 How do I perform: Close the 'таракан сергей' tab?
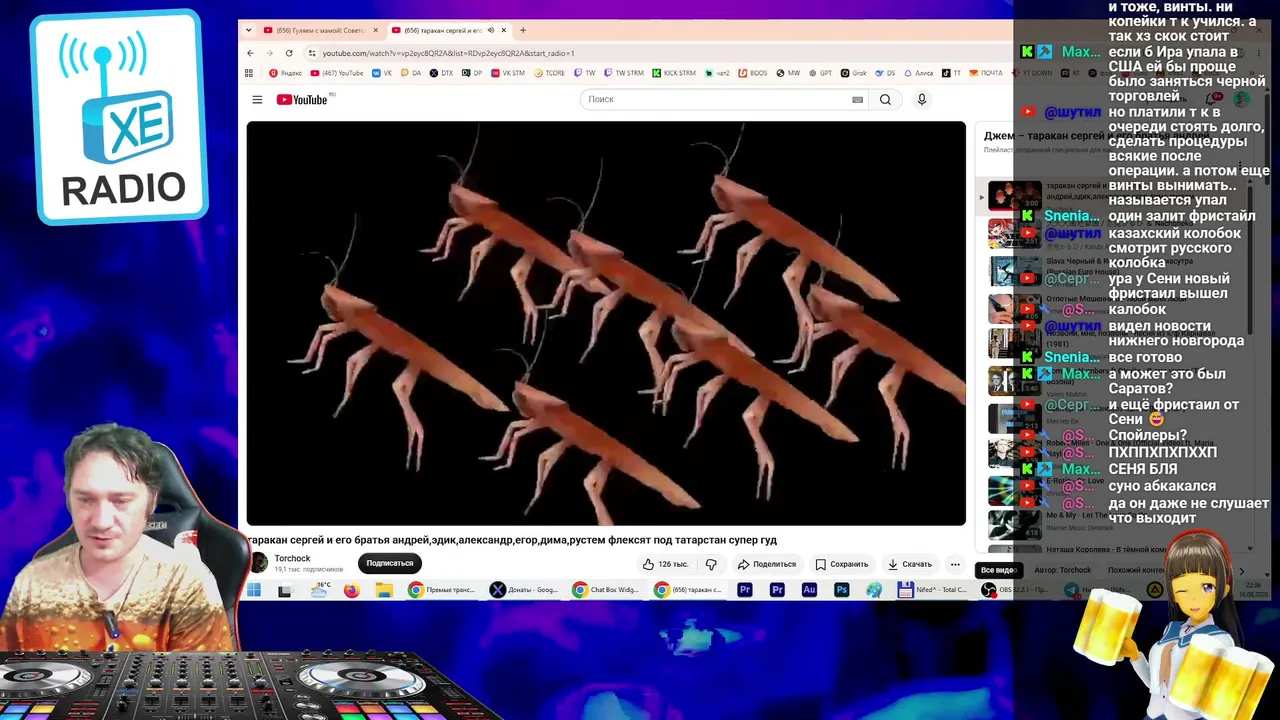point(503,30)
